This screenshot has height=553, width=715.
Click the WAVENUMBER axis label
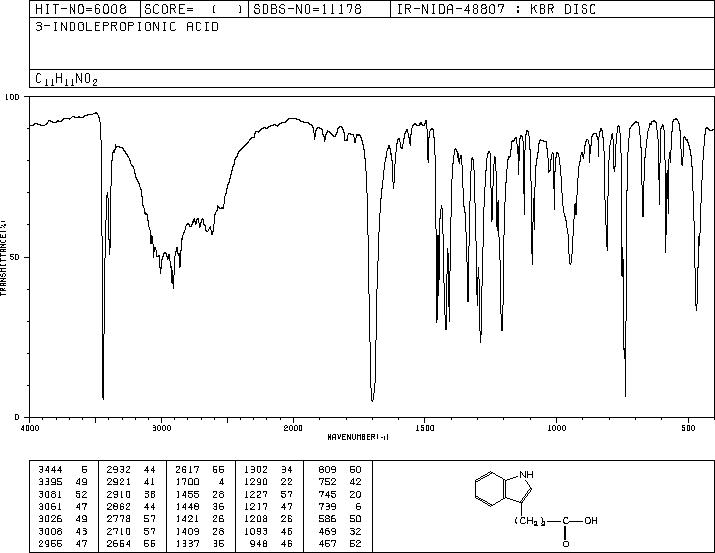click(x=358, y=437)
